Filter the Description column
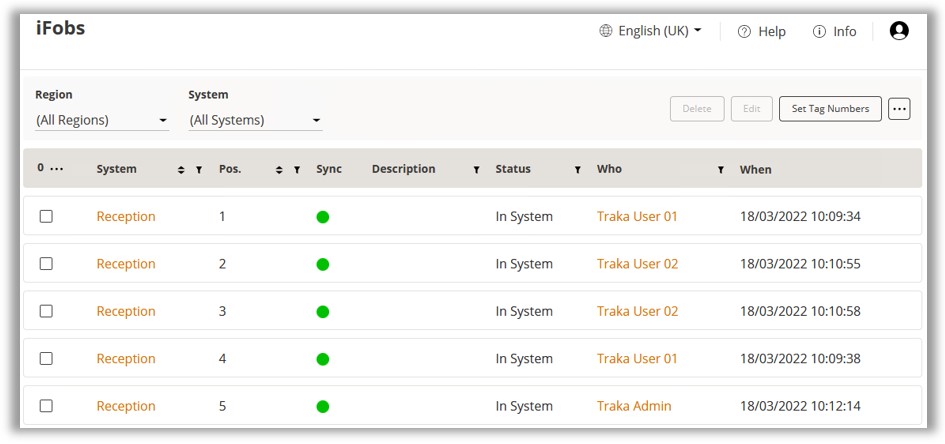Image resolution: width=945 pixels, height=444 pixels. (476, 170)
